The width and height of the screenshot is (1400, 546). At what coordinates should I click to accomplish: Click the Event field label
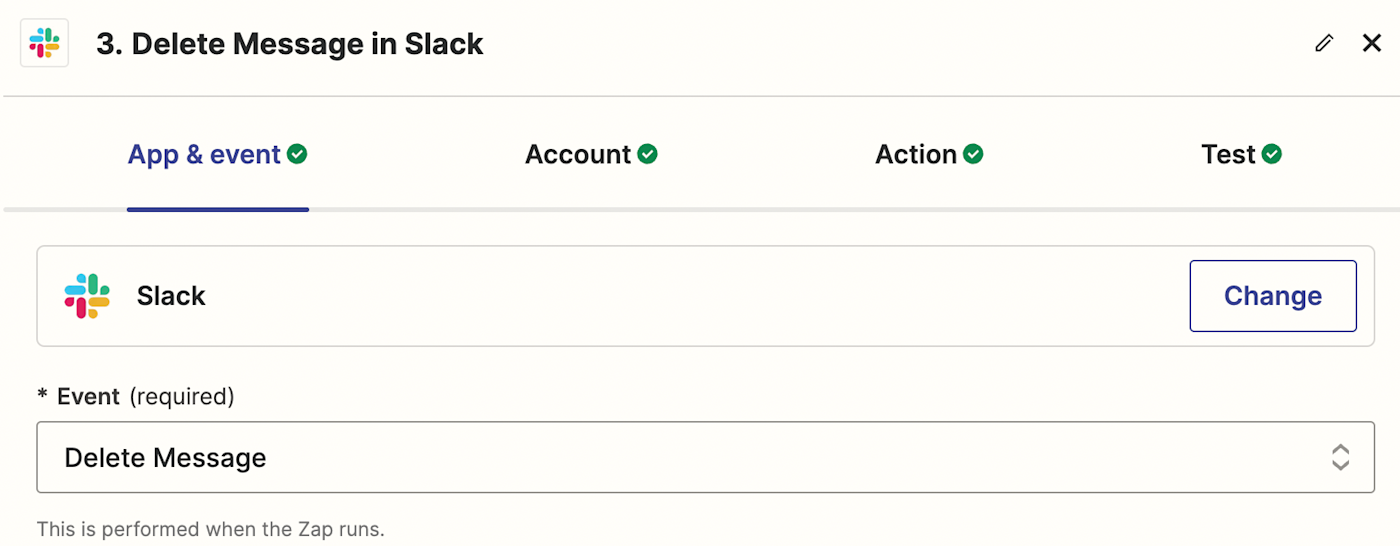88,397
